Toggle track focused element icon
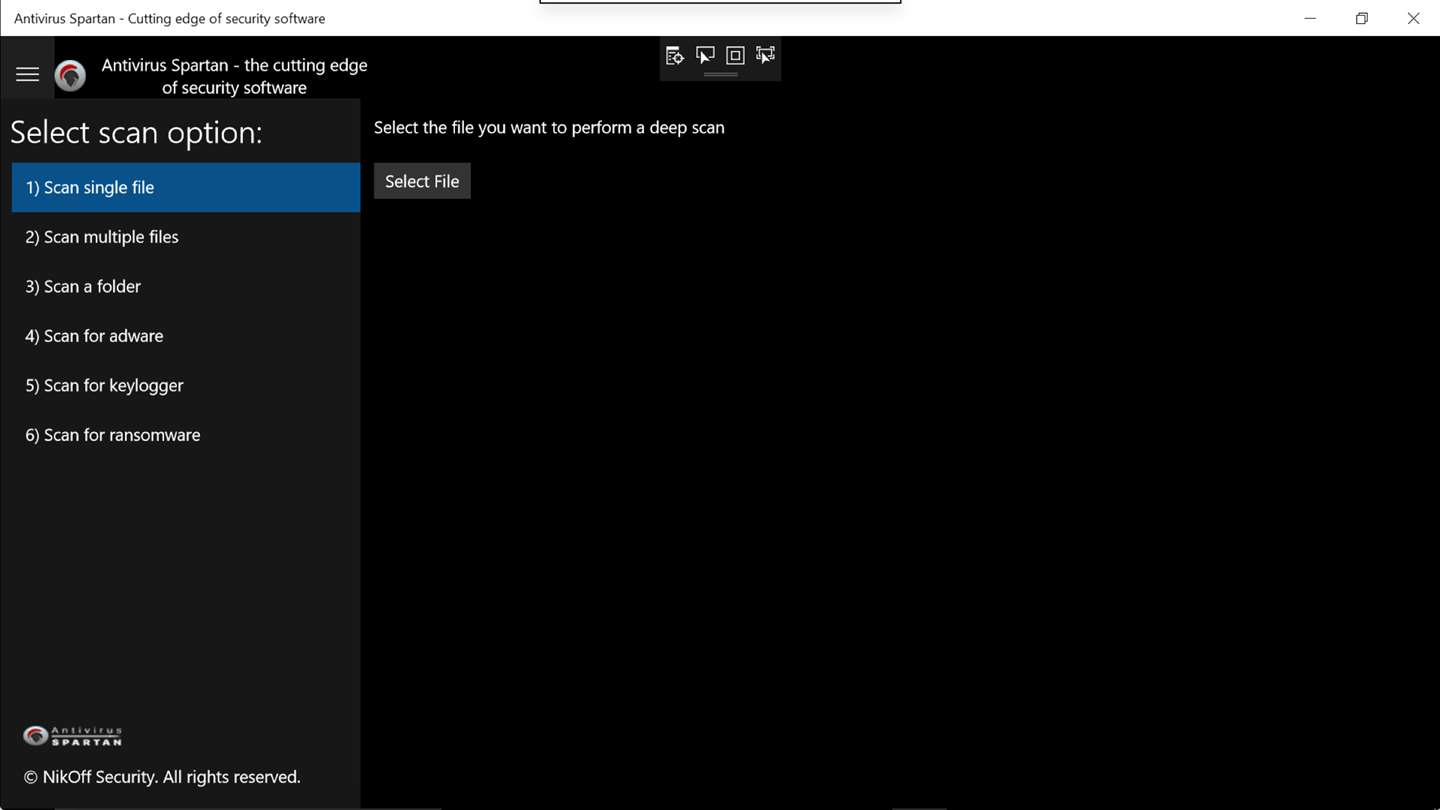Image resolution: width=1440 pixels, height=810 pixels. tap(765, 56)
